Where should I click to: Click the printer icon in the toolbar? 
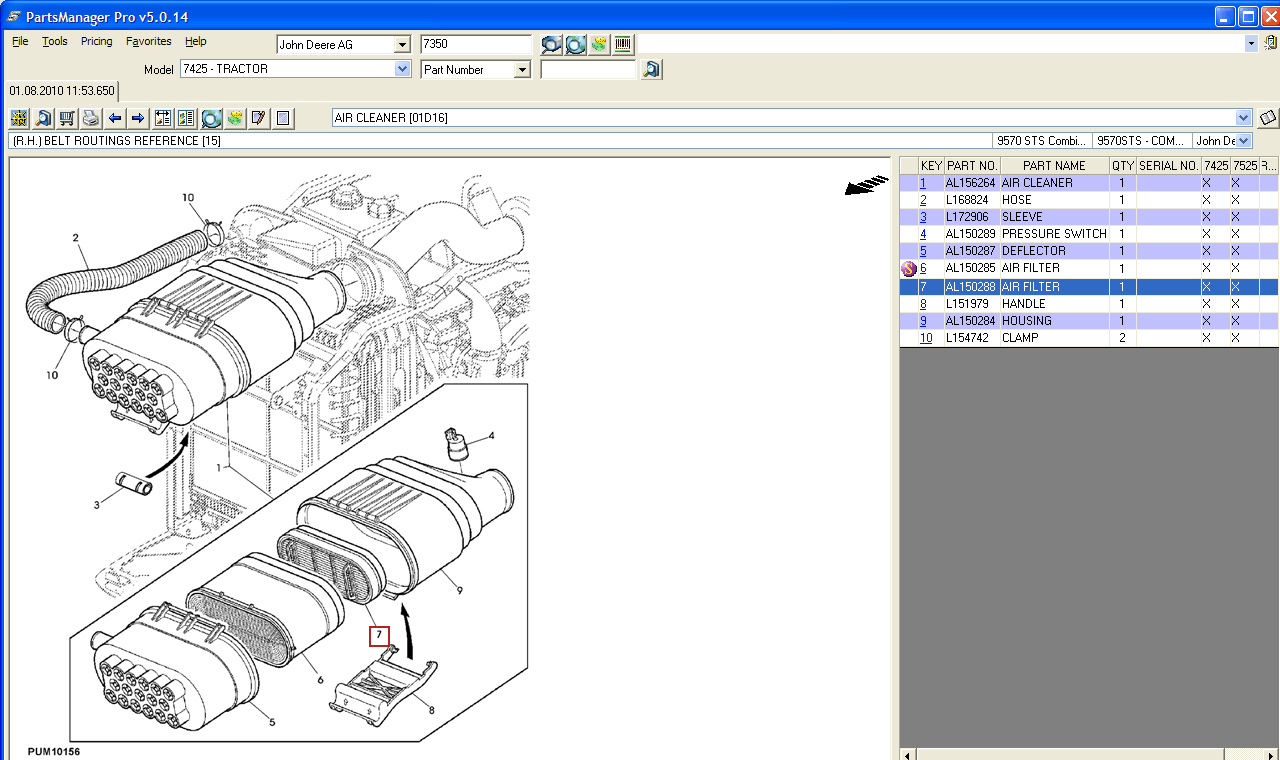tap(91, 118)
